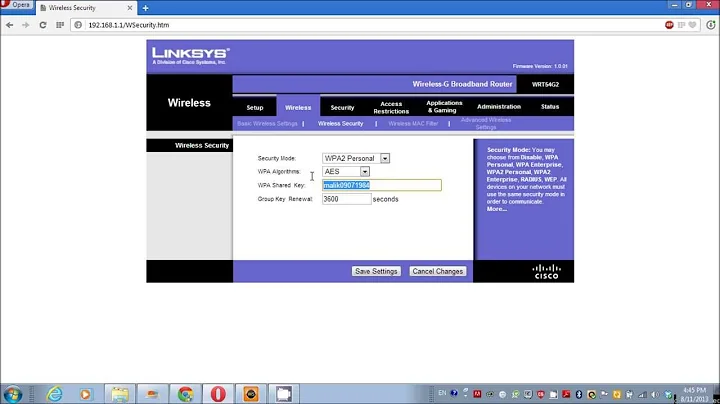Click the red ad-blocker icon in toolbar
720x404 pixels.
coord(669,25)
